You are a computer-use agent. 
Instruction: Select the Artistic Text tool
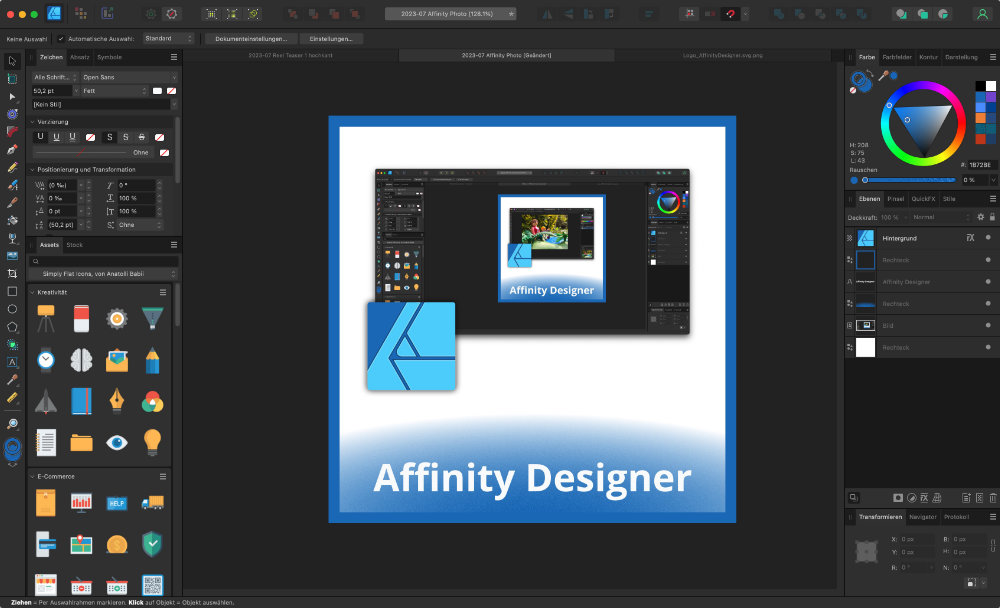[x=12, y=362]
